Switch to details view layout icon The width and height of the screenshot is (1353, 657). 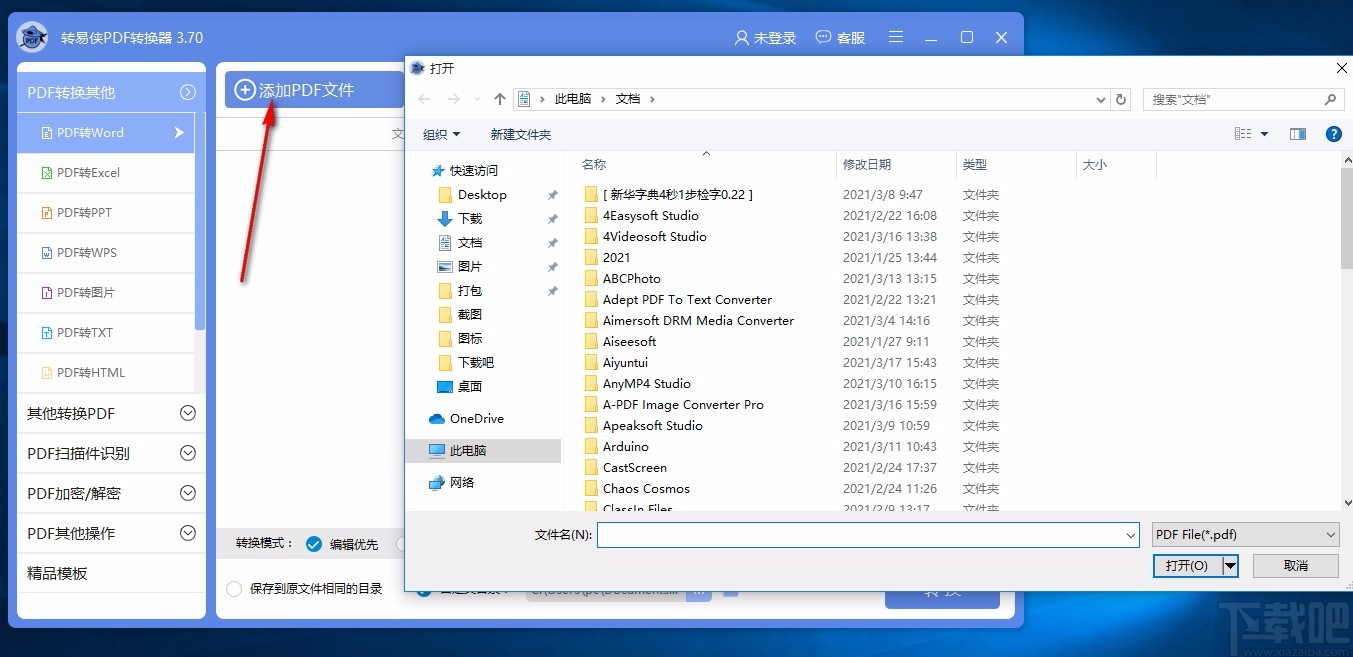pyautogui.click(x=1243, y=133)
